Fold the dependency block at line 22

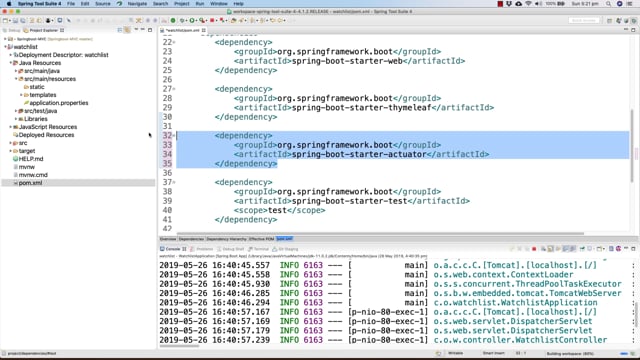coord(174,42)
